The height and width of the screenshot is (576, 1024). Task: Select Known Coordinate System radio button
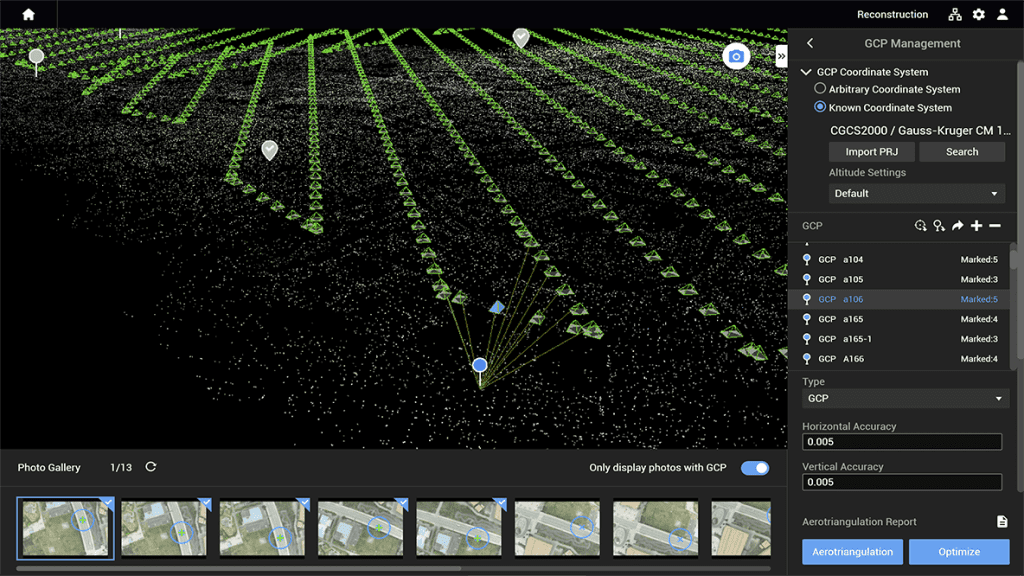click(820, 107)
